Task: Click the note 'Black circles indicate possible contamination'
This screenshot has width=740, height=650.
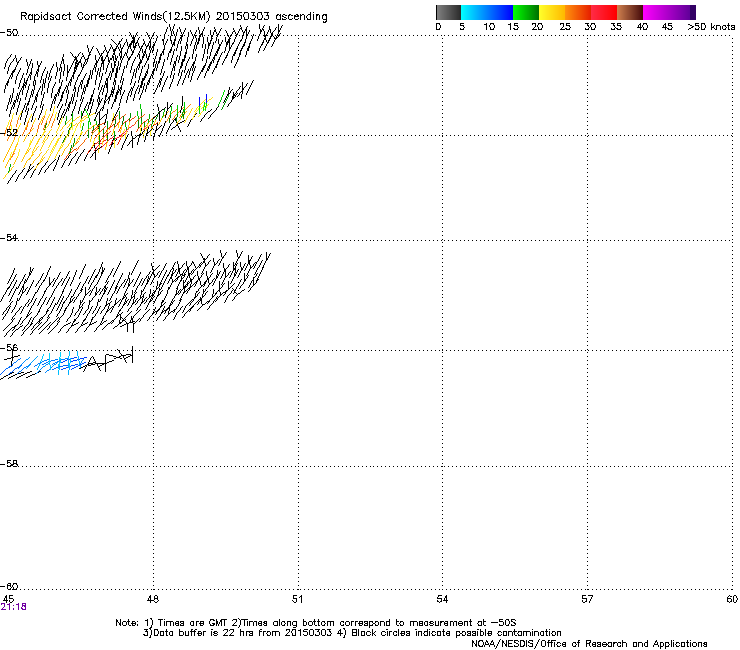Action: [x=456, y=633]
